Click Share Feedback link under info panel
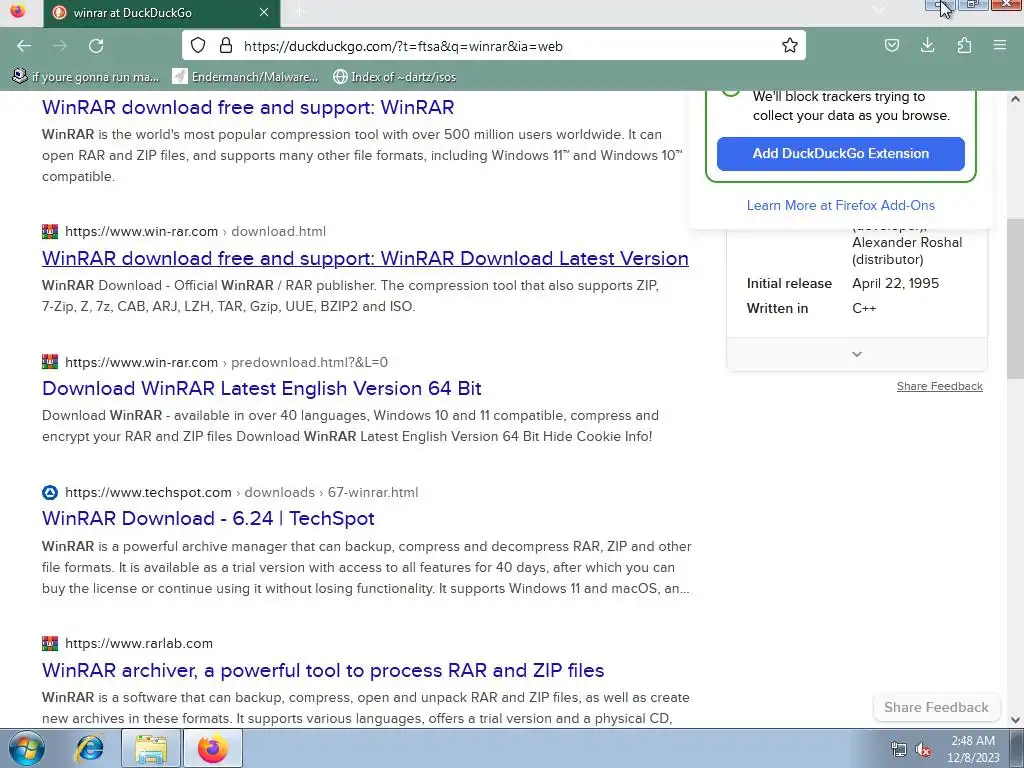The height and width of the screenshot is (768, 1024). 940,386
